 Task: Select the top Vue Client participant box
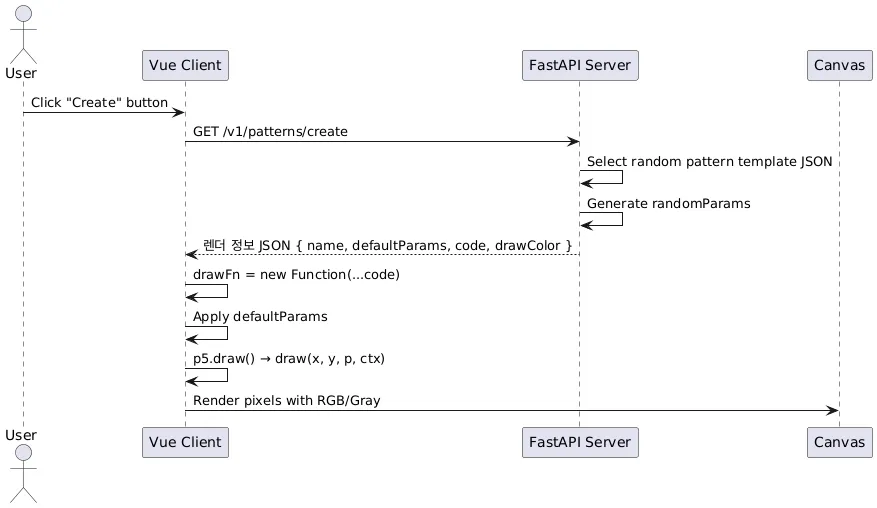(x=185, y=65)
